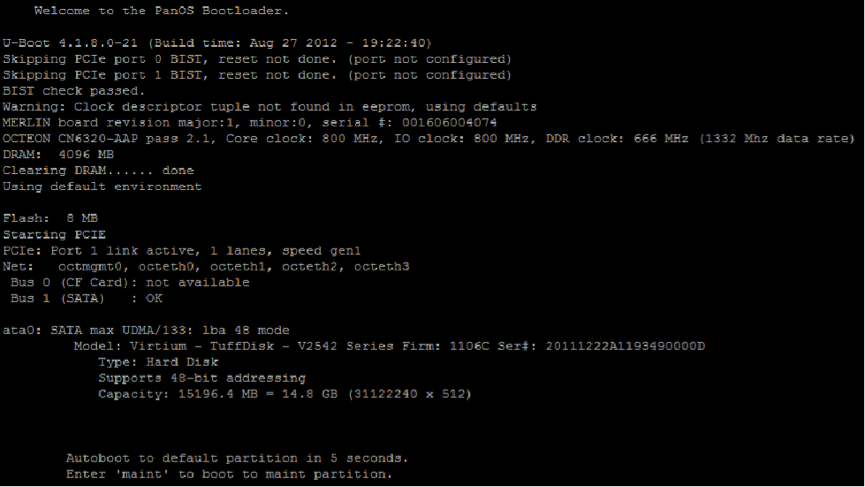Screen dimensions: 865x487
Task: Click the 'BIST check passed.' line
Action: pos(74,91)
